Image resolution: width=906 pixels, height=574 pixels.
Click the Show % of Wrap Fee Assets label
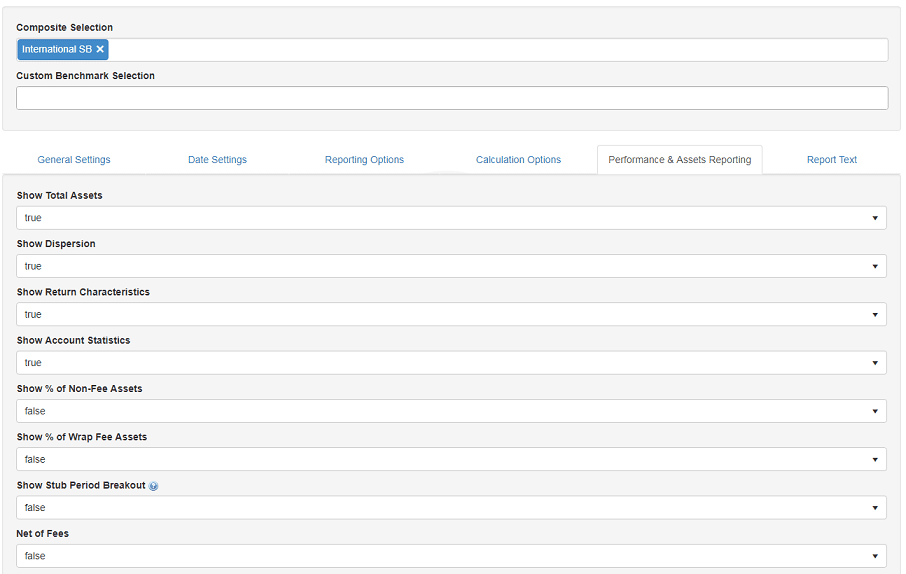(81, 437)
